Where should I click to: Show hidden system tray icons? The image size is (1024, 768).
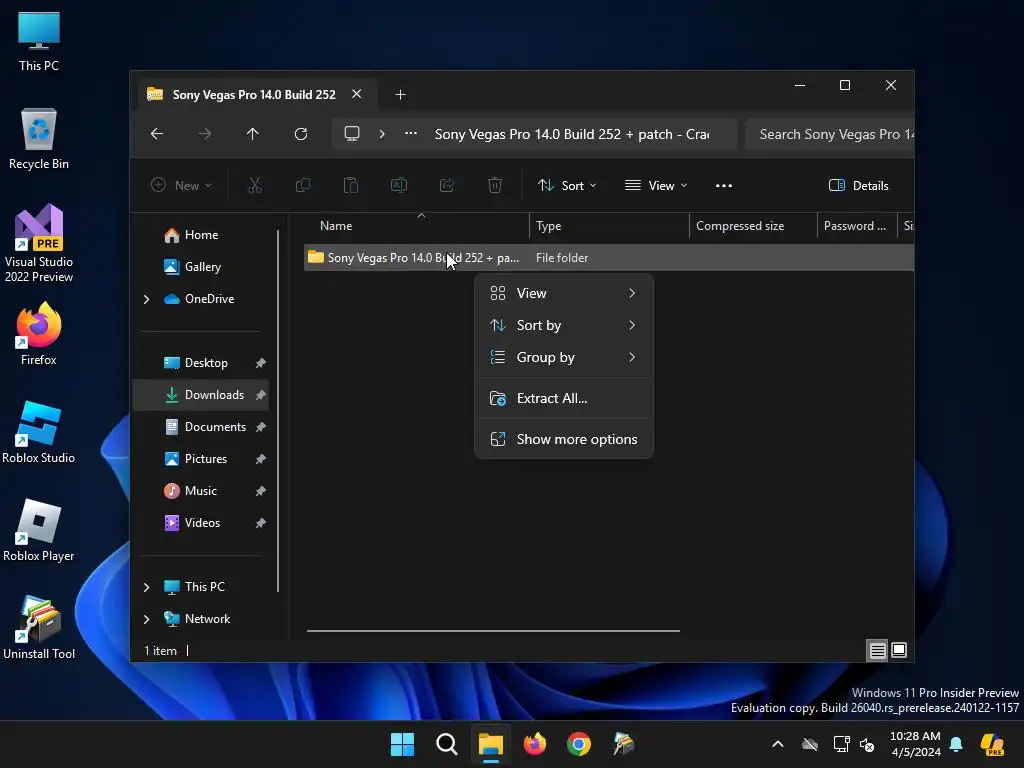pyautogui.click(x=777, y=744)
